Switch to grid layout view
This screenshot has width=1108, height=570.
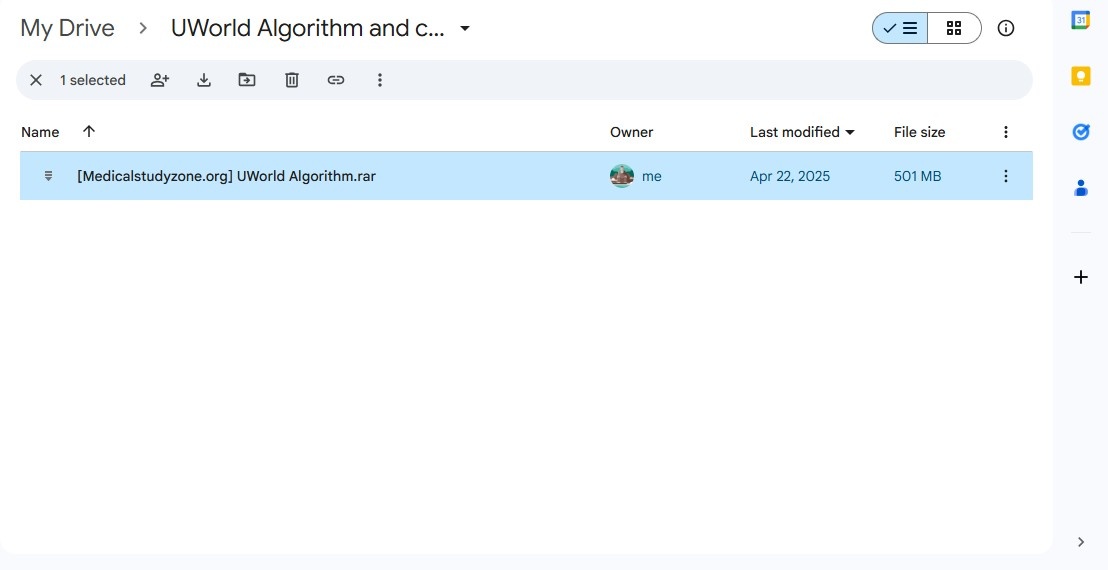[954, 28]
